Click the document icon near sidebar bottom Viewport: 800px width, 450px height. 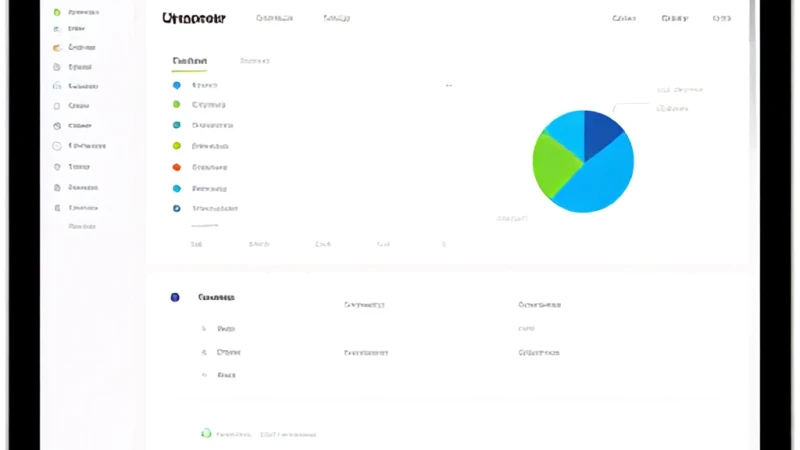click(x=57, y=187)
